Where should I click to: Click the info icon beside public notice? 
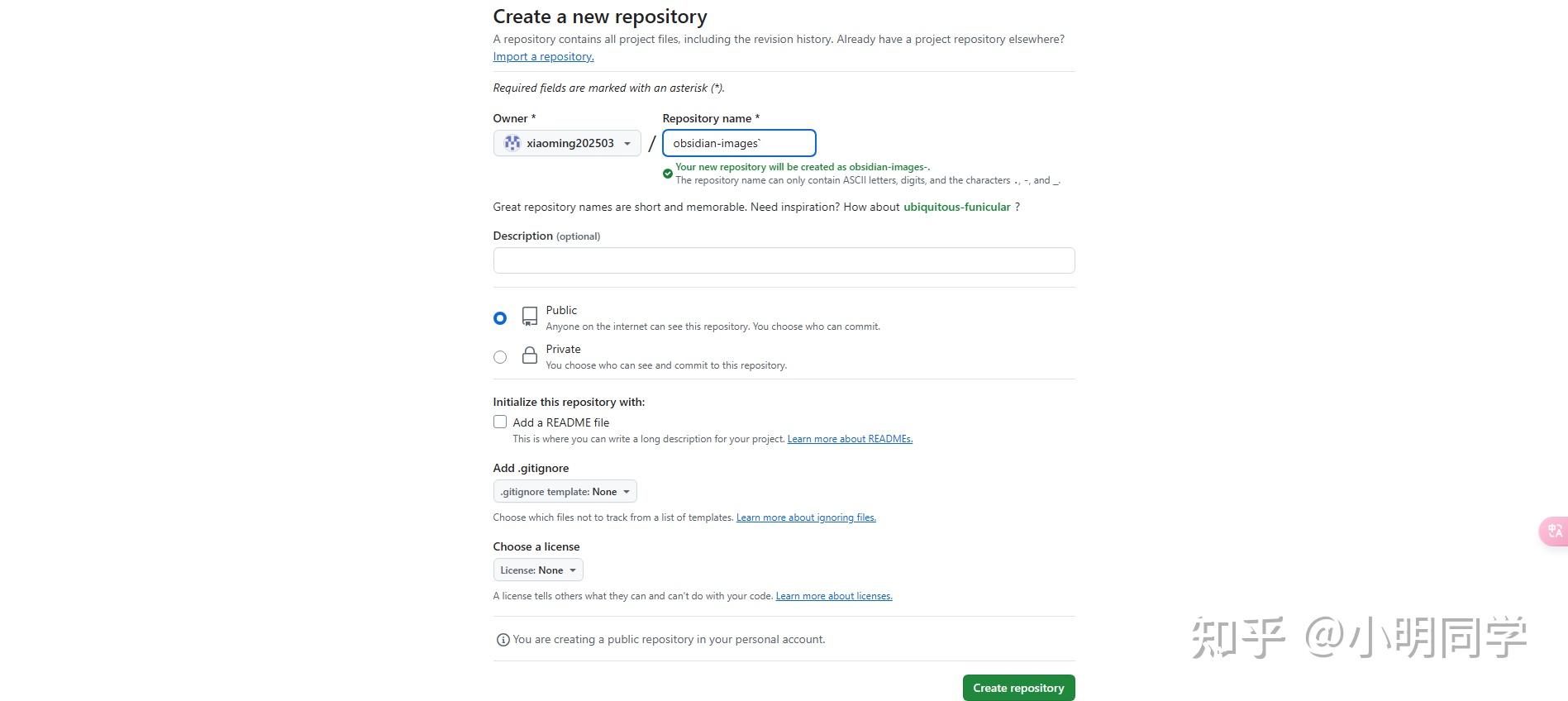pos(503,640)
